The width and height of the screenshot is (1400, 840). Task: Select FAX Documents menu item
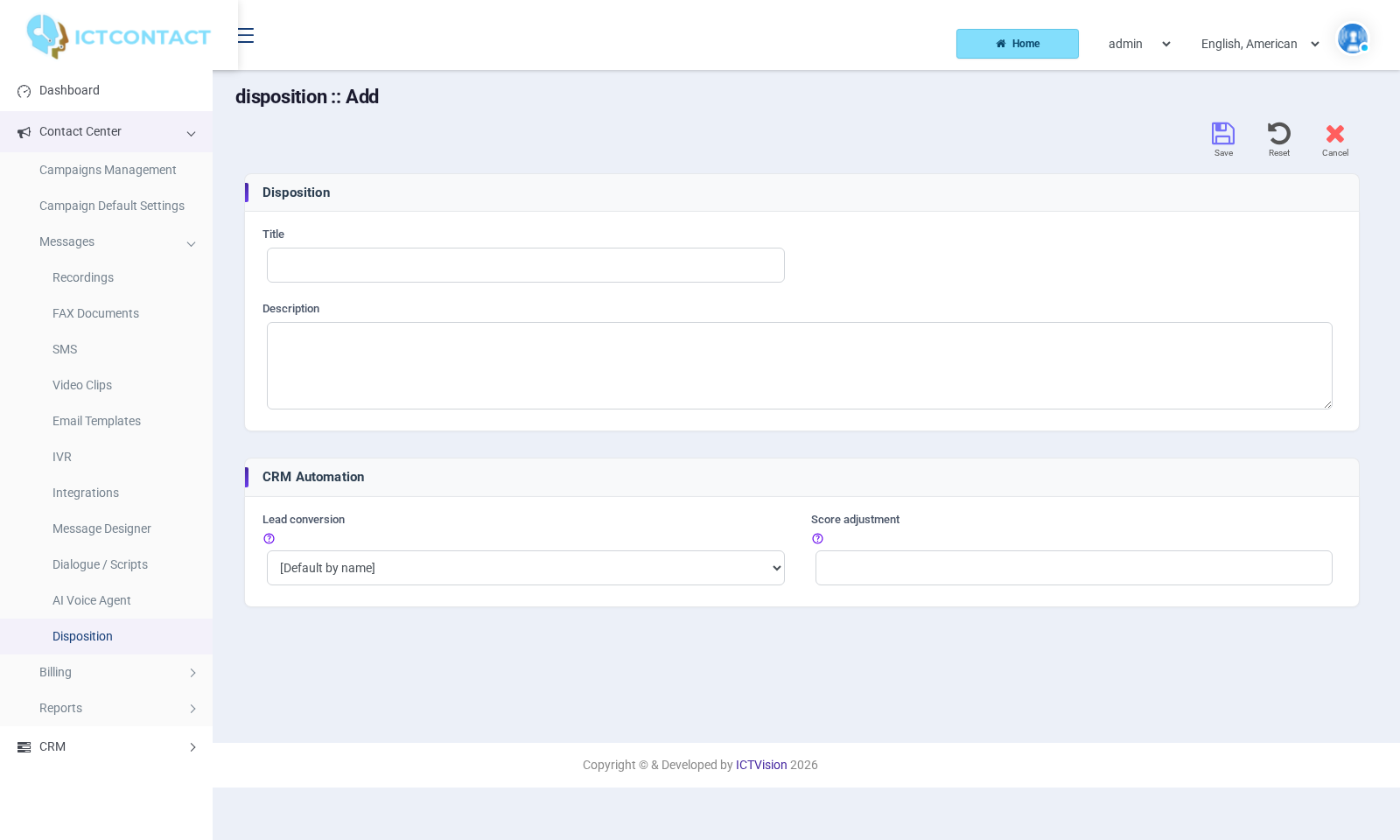point(95,313)
